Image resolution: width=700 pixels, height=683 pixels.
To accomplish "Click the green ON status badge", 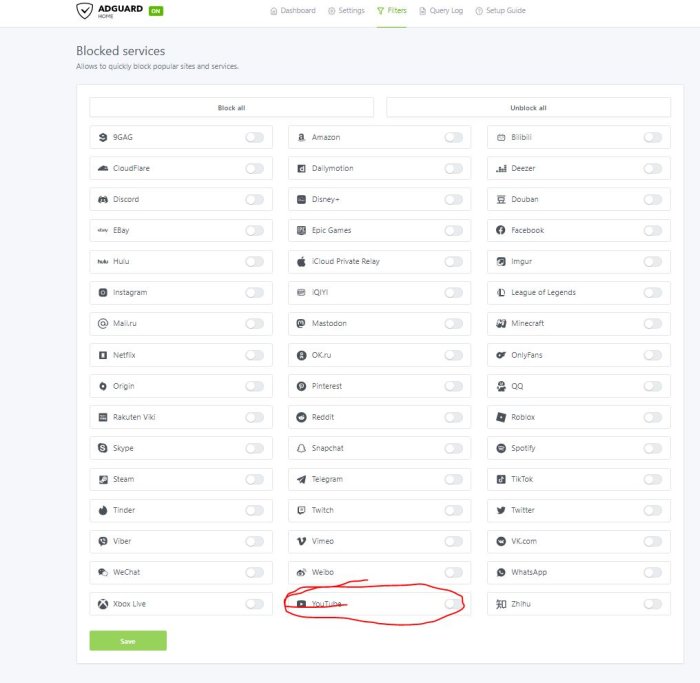I will pyautogui.click(x=156, y=11).
